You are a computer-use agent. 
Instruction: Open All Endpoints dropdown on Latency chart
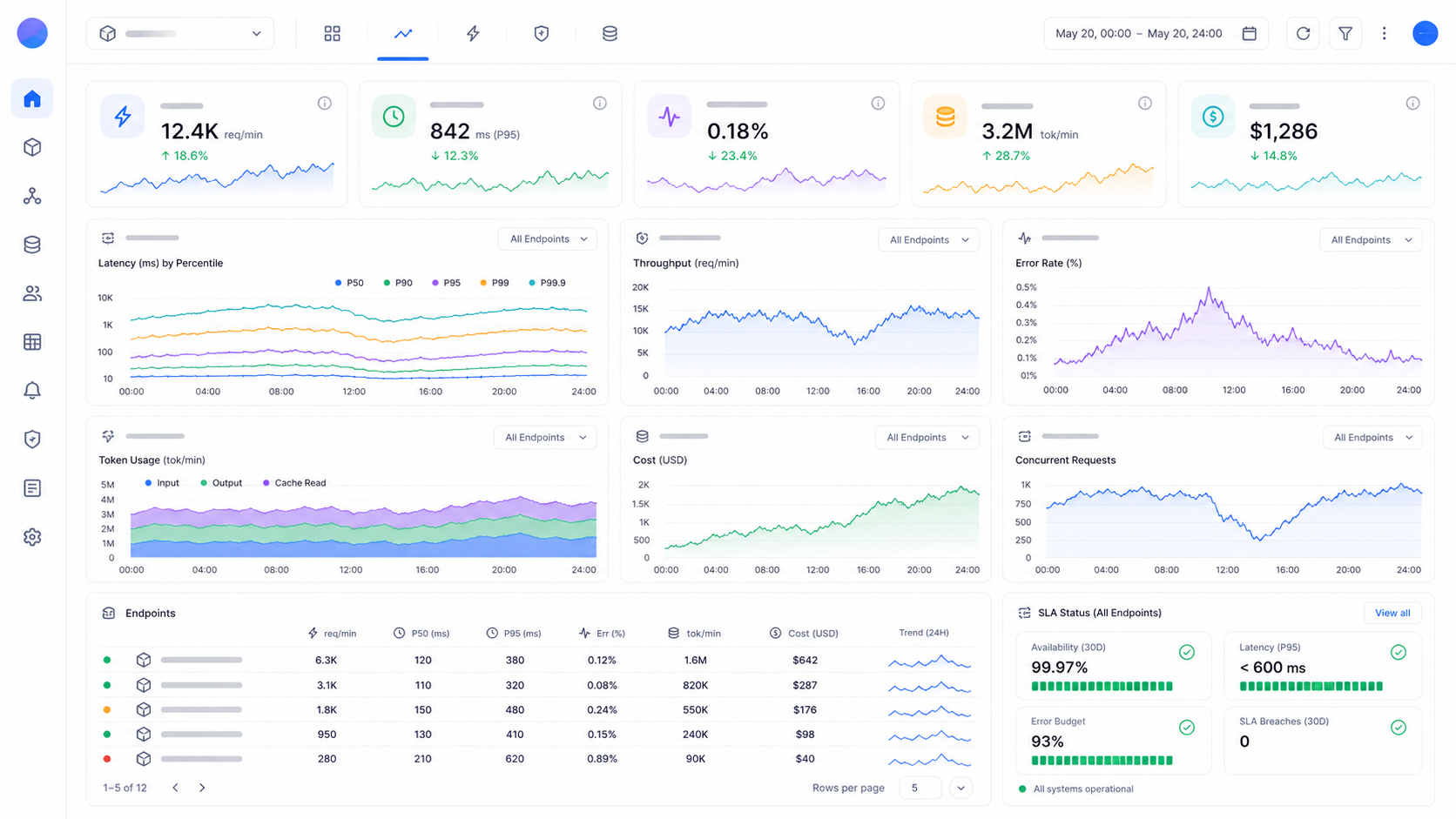tap(548, 238)
